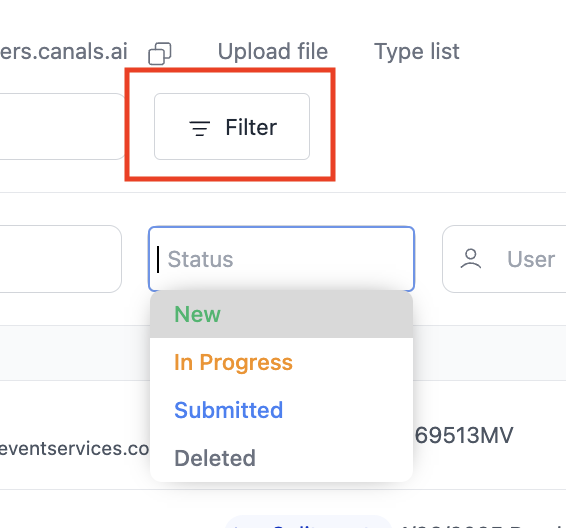Open the Filter button
This screenshot has height=528, width=566.
(x=232, y=126)
